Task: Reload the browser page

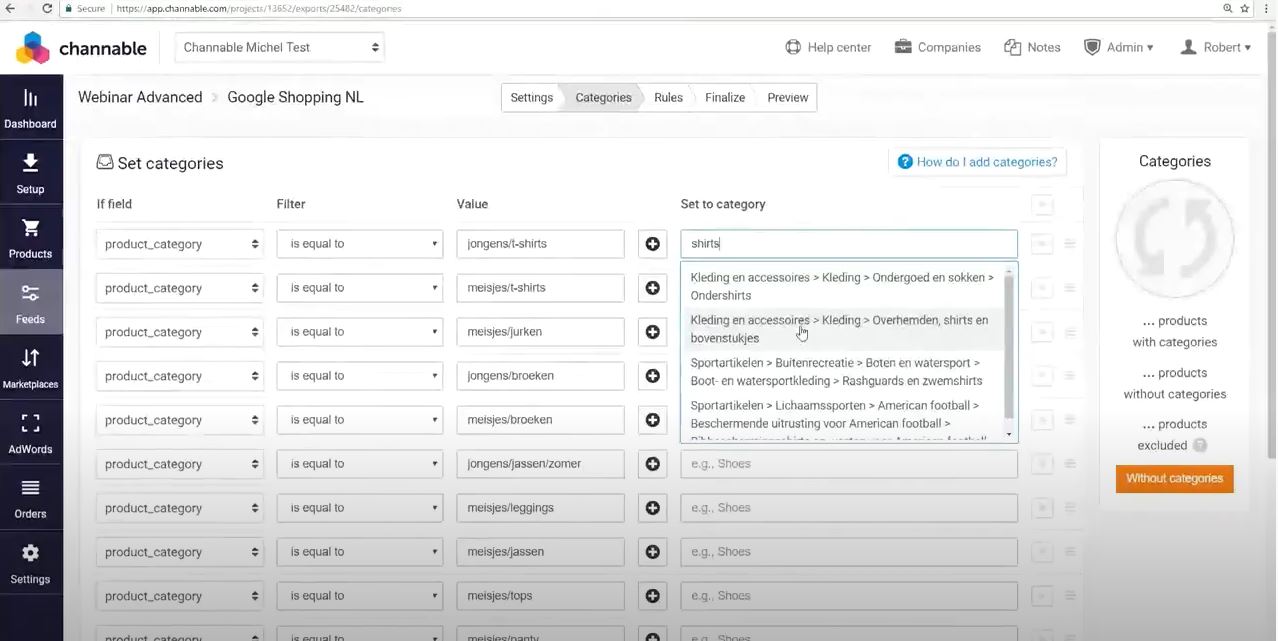Action: [47, 8]
